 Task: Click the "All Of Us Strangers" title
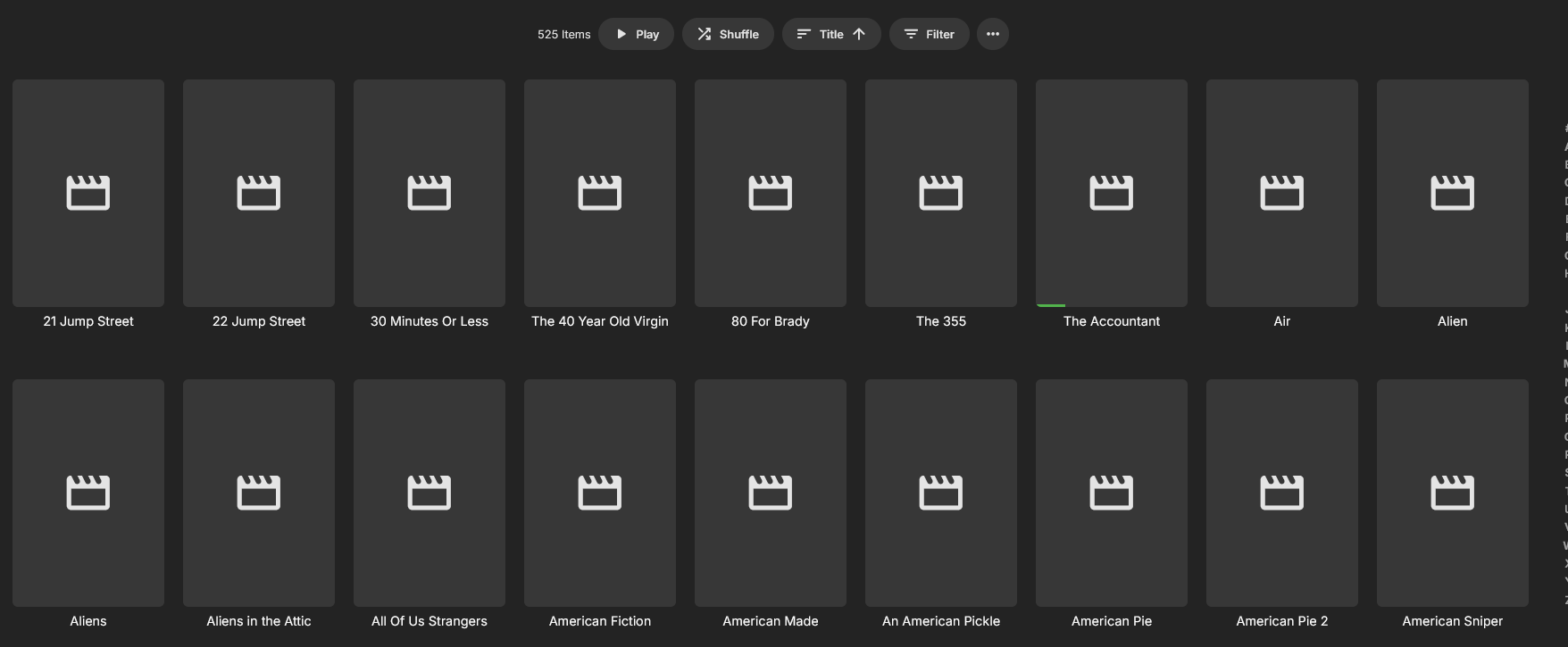pyautogui.click(x=430, y=621)
